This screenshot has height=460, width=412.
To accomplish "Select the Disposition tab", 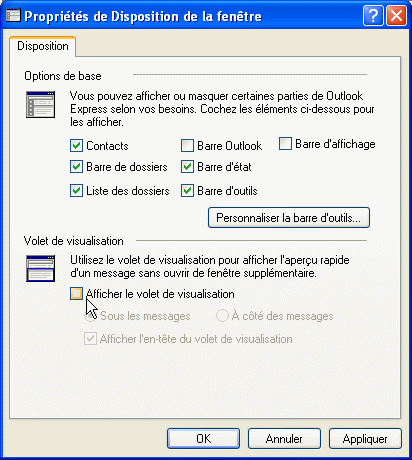I will [43, 46].
